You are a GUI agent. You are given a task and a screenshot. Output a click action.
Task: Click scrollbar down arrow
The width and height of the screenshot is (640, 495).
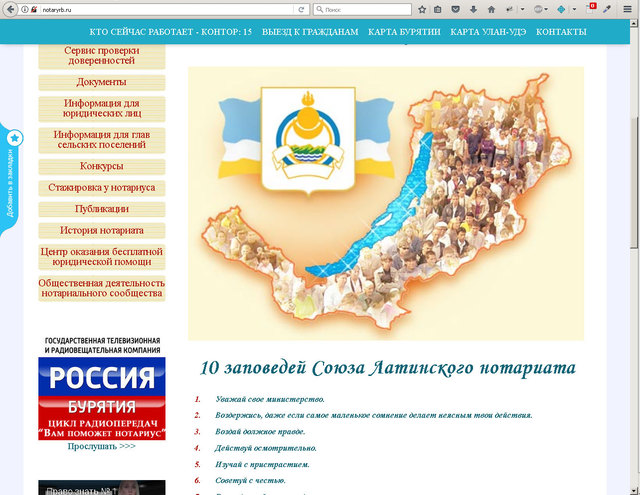click(x=634, y=491)
